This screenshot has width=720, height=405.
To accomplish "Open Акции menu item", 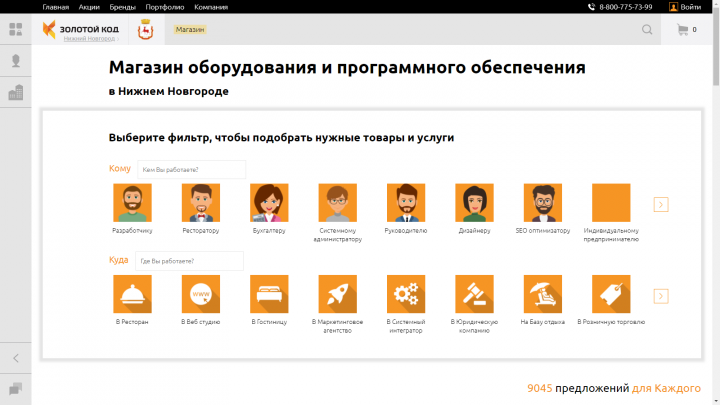I will pos(89,7).
